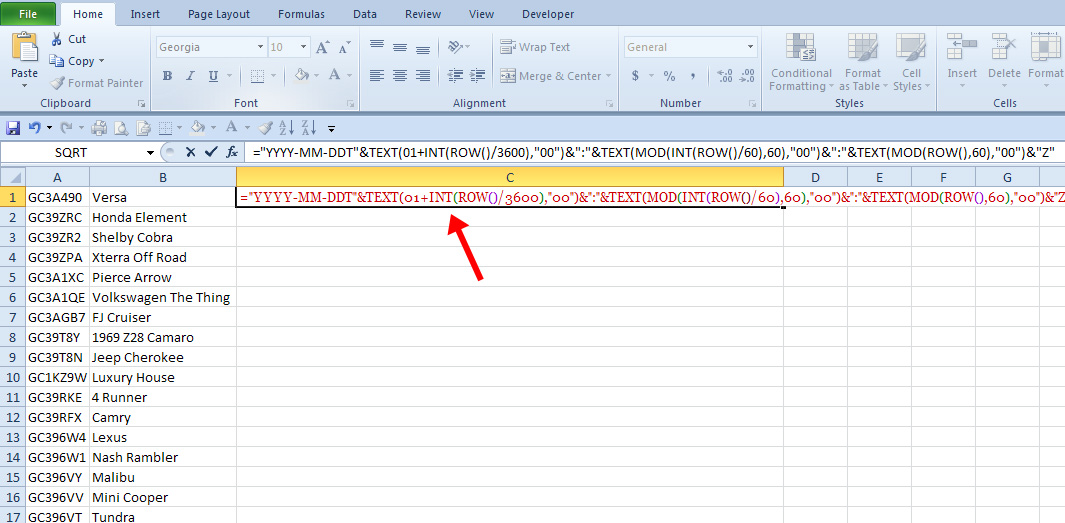Increase Decimal icon in Number group

click(725, 76)
